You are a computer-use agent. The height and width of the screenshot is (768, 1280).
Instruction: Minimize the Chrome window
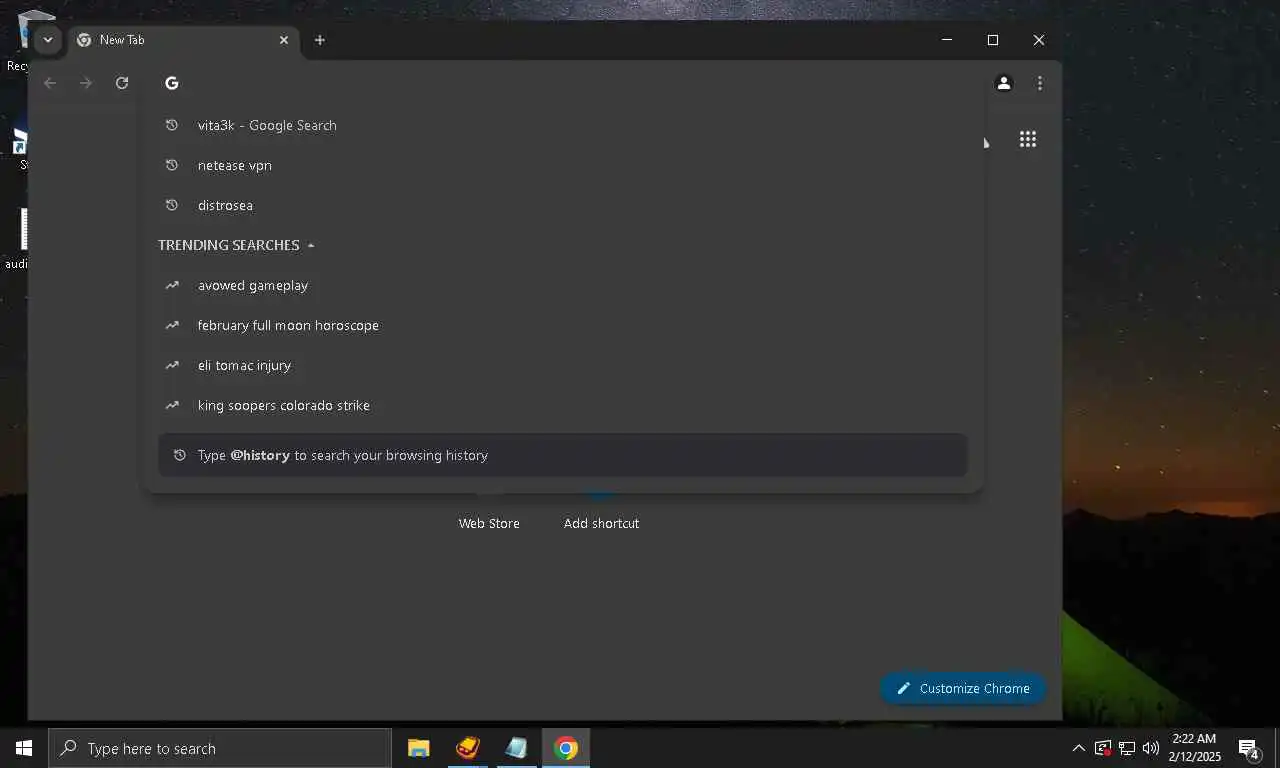coord(947,40)
